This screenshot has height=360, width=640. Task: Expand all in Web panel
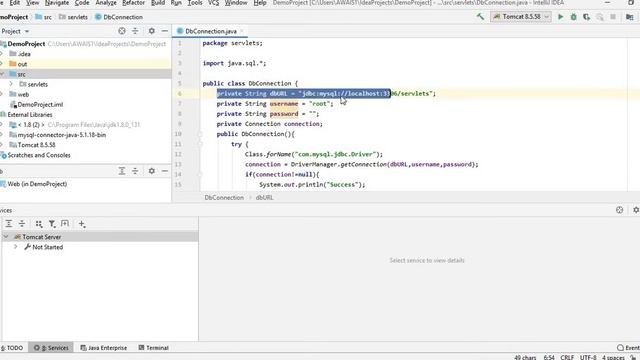point(122,171)
